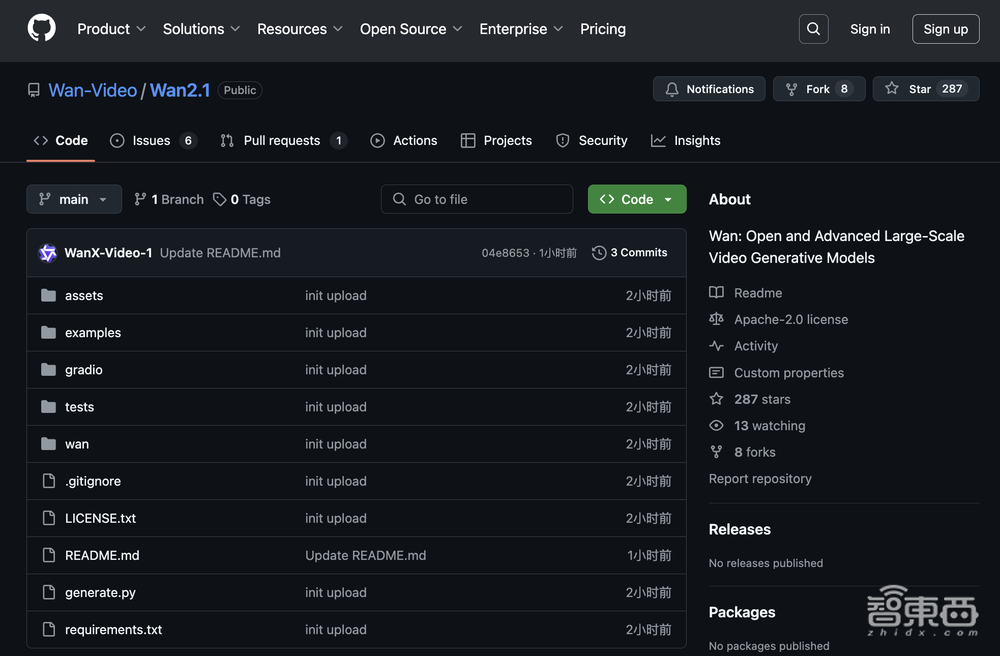Click the Go to file search field

[x=477, y=199]
